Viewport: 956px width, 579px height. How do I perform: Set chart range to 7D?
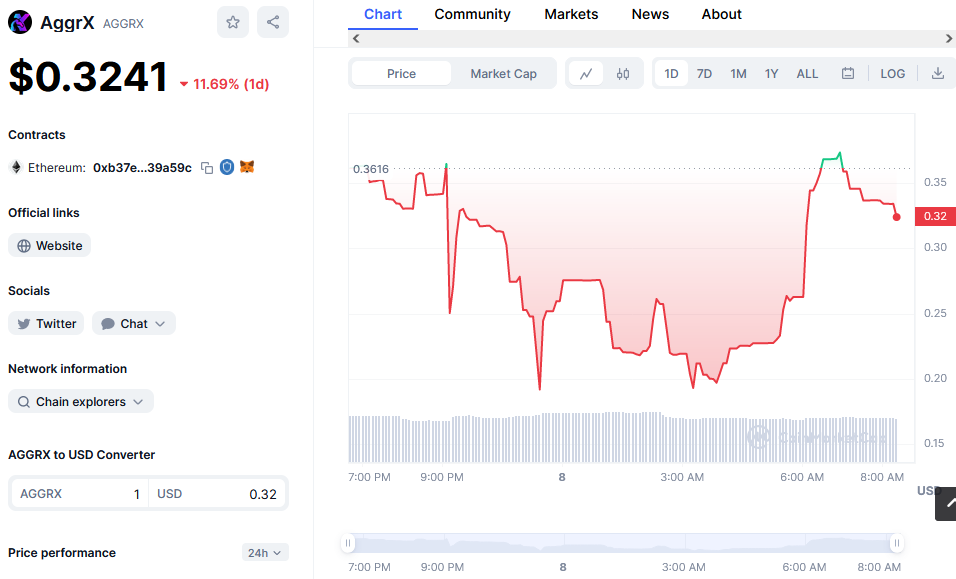click(704, 74)
